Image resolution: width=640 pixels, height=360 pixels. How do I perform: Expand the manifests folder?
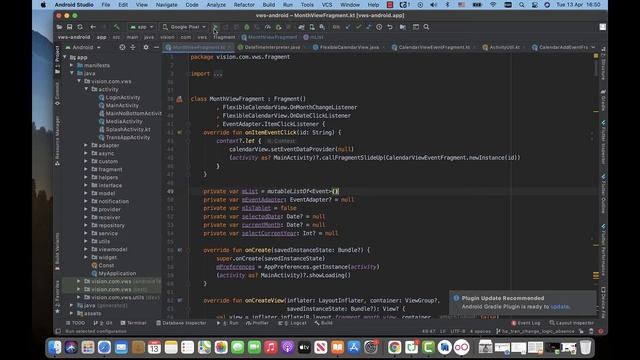tap(72, 65)
